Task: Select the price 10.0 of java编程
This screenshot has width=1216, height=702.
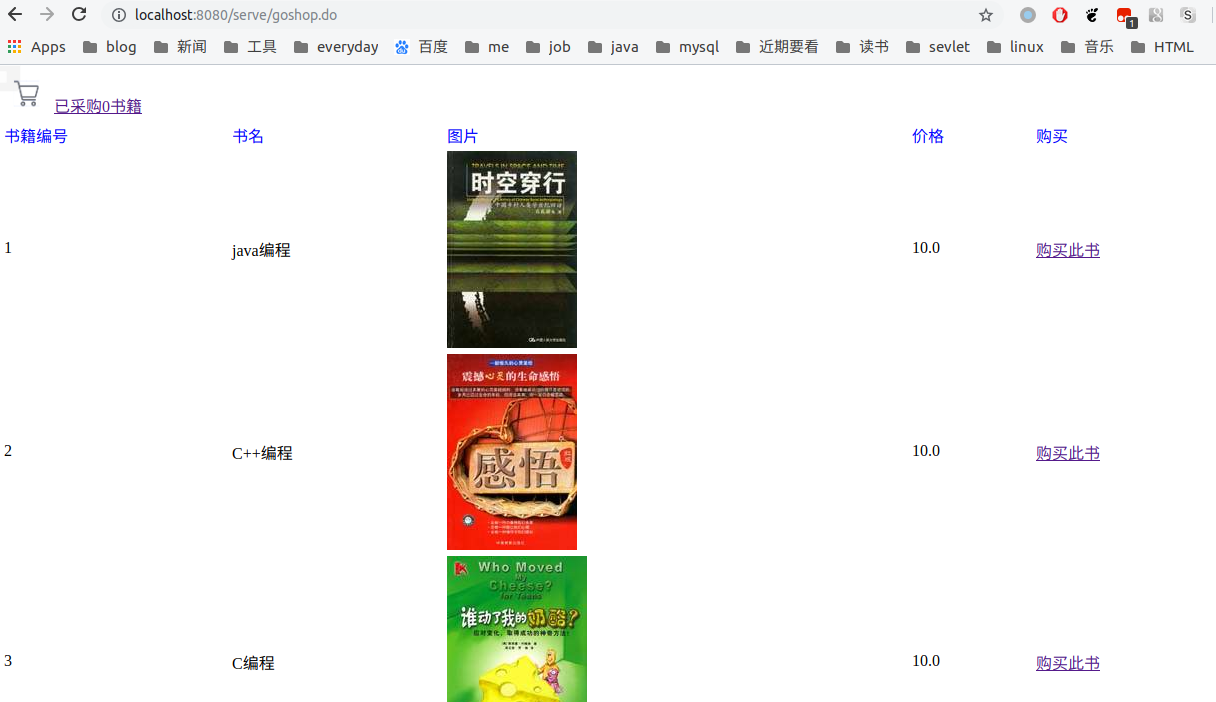Action: [x=926, y=248]
